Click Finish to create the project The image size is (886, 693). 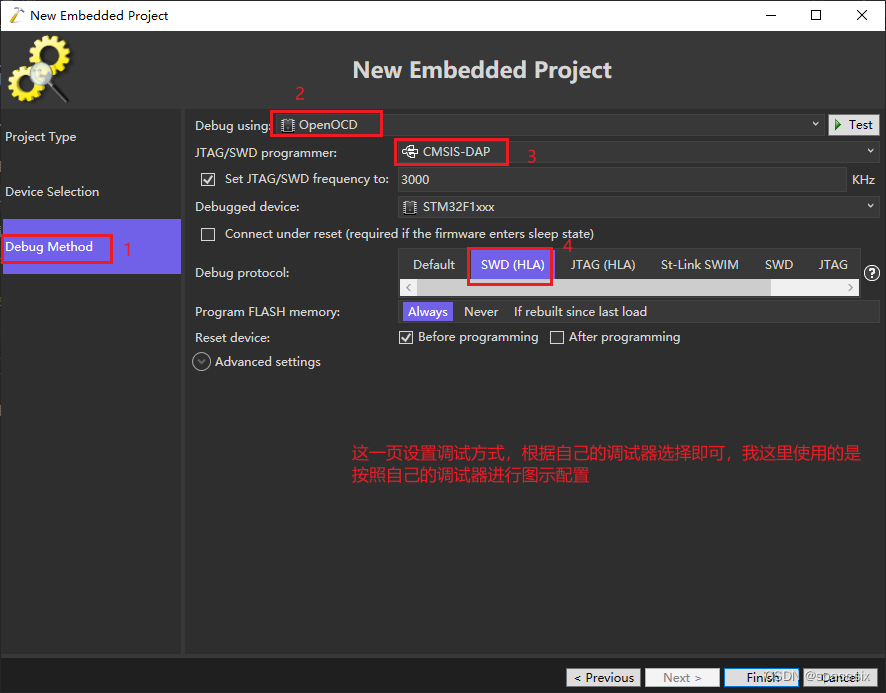pyautogui.click(x=762, y=677)
